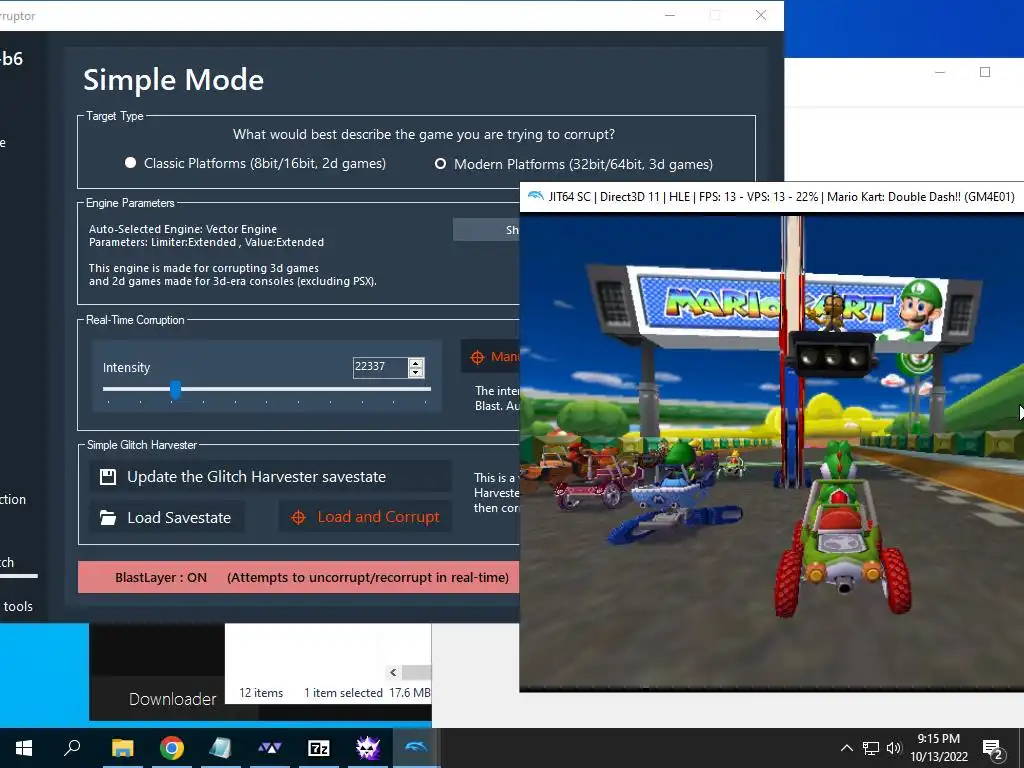Click the '12 items' status bar text
Screen dimensions: 1024x768
point(261,693)
